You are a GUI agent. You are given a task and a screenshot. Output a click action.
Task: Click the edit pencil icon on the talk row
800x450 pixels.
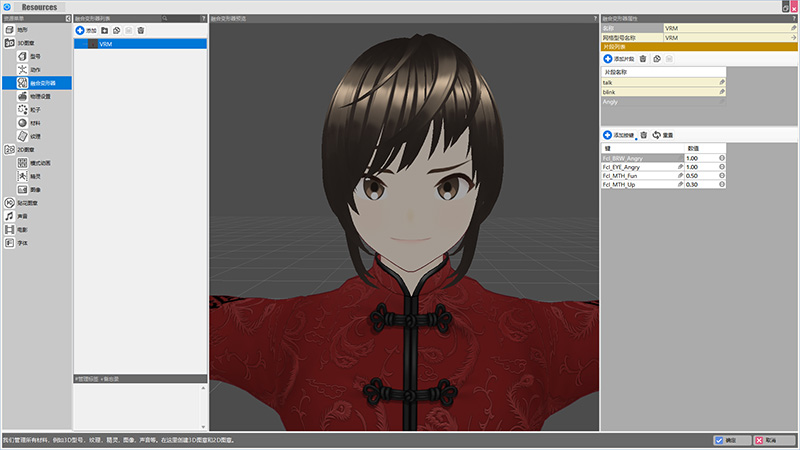pyautogui.click(x=722, y=81)
